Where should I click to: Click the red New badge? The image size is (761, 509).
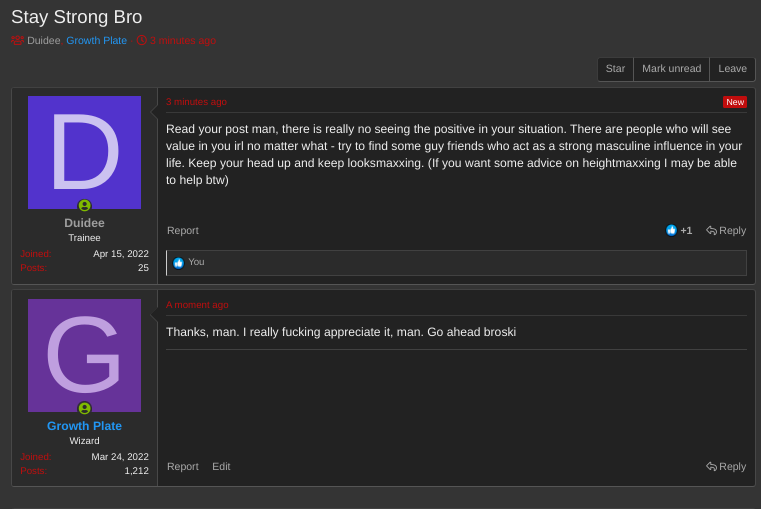[x=735, y=102]
